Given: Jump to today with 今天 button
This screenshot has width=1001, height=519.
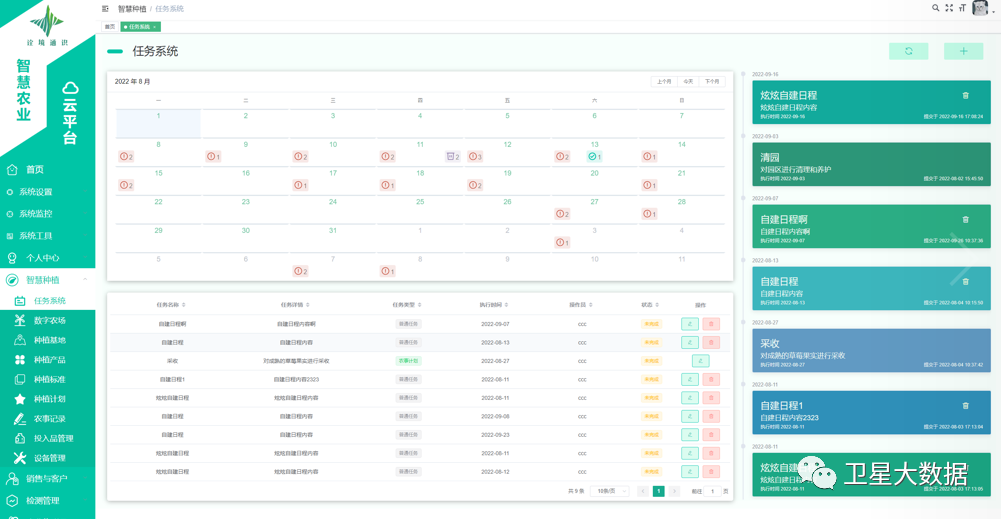Looking at the screenshot, I should point(688,82).
